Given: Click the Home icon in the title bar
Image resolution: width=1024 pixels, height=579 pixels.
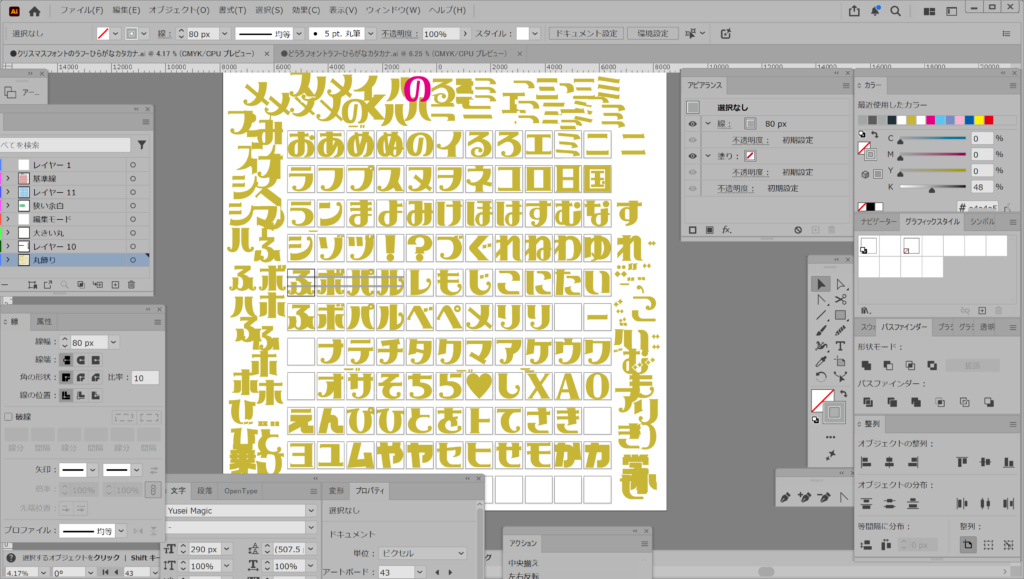Looking at the screenshot, I should click(35, 11).
